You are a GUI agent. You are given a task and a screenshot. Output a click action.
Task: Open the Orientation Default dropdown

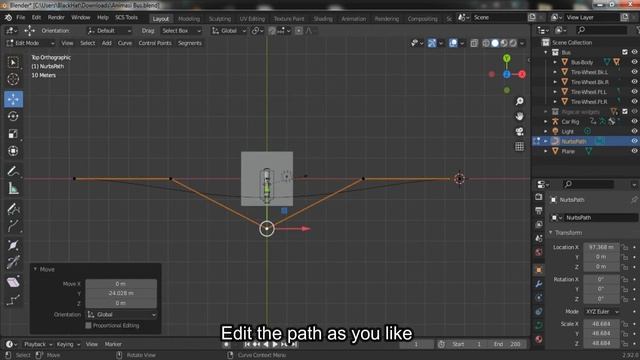[x=109, y=31]
